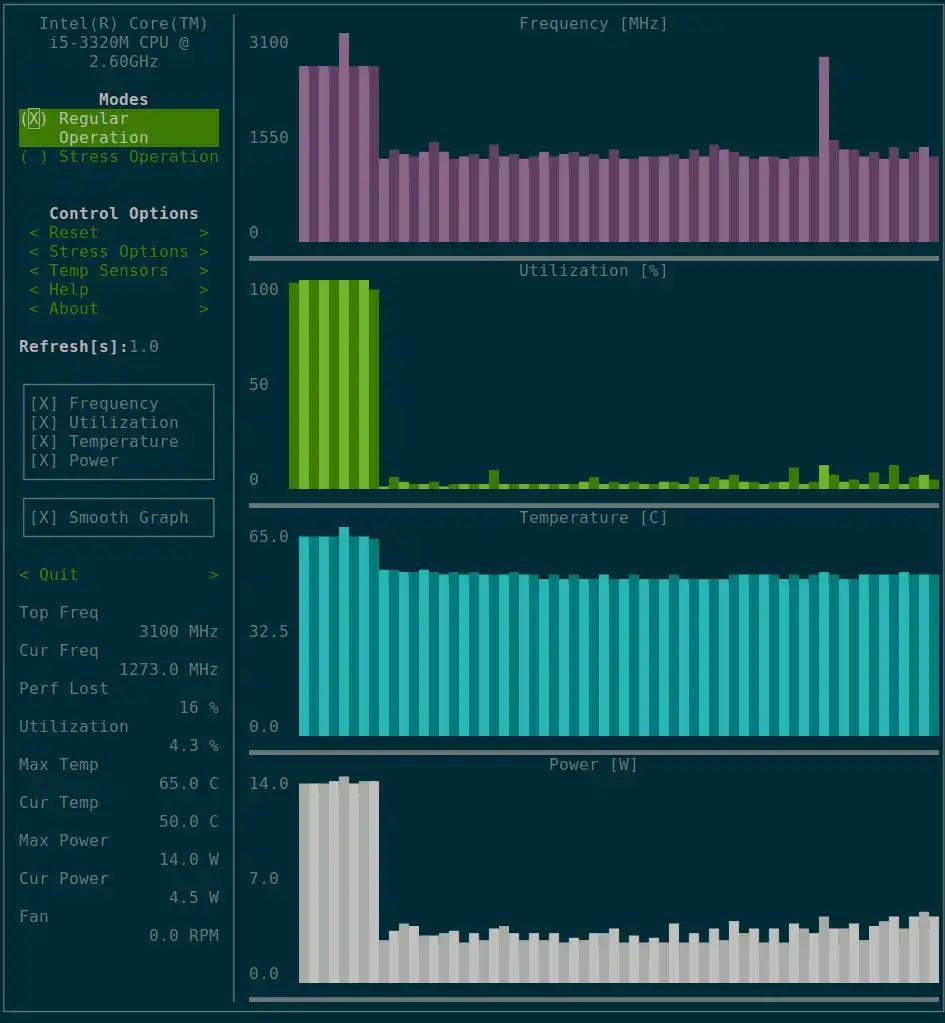Disable the Temperature graph checkbox
This screenshot has width=945, height=1023.
coord(104,442)
